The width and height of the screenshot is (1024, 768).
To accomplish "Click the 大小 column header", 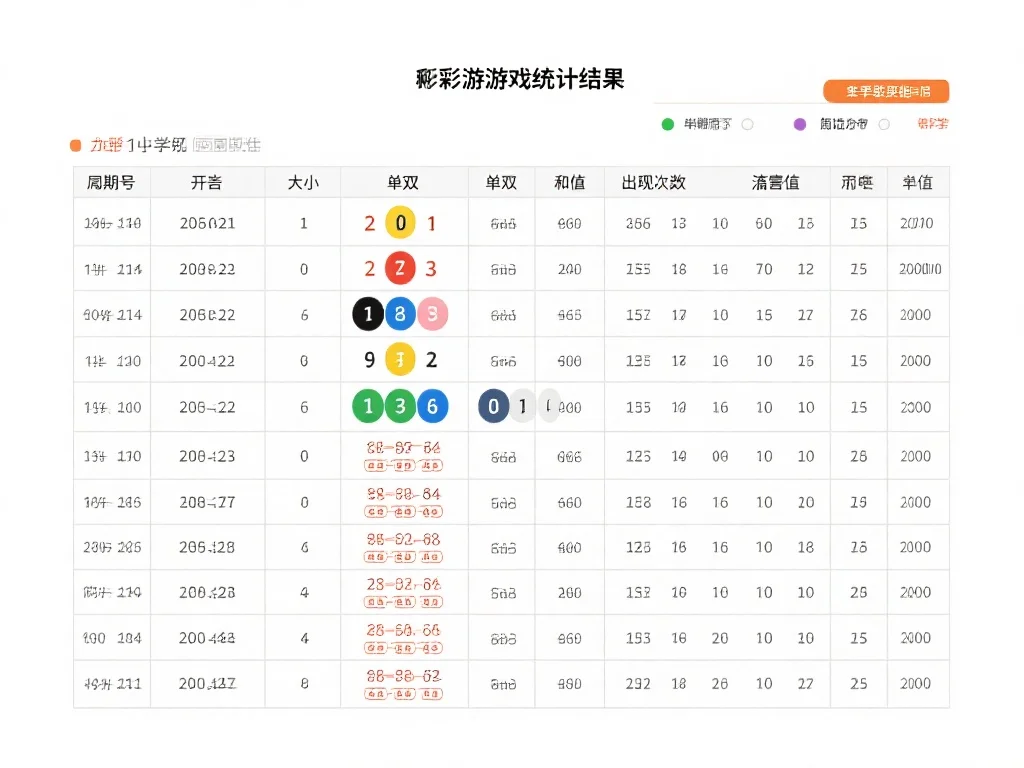I will tap(304, 182).
